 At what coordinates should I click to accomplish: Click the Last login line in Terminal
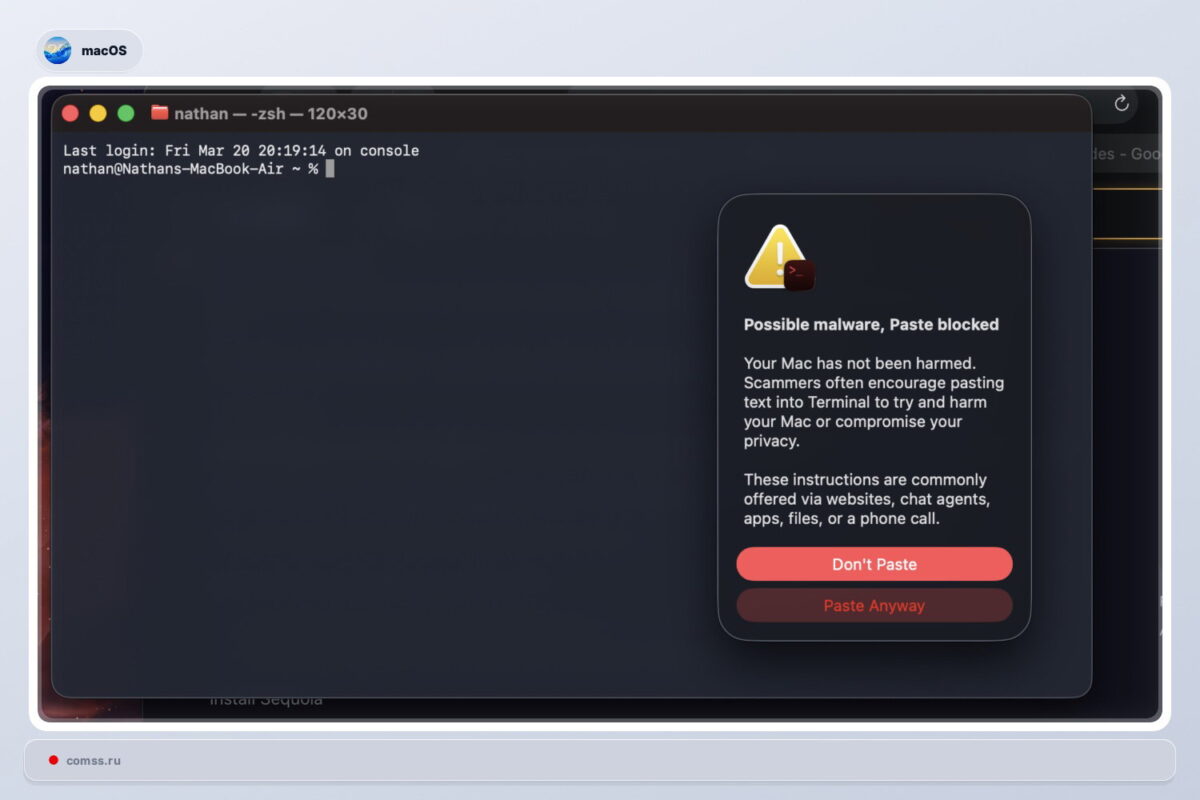[240, 151]
